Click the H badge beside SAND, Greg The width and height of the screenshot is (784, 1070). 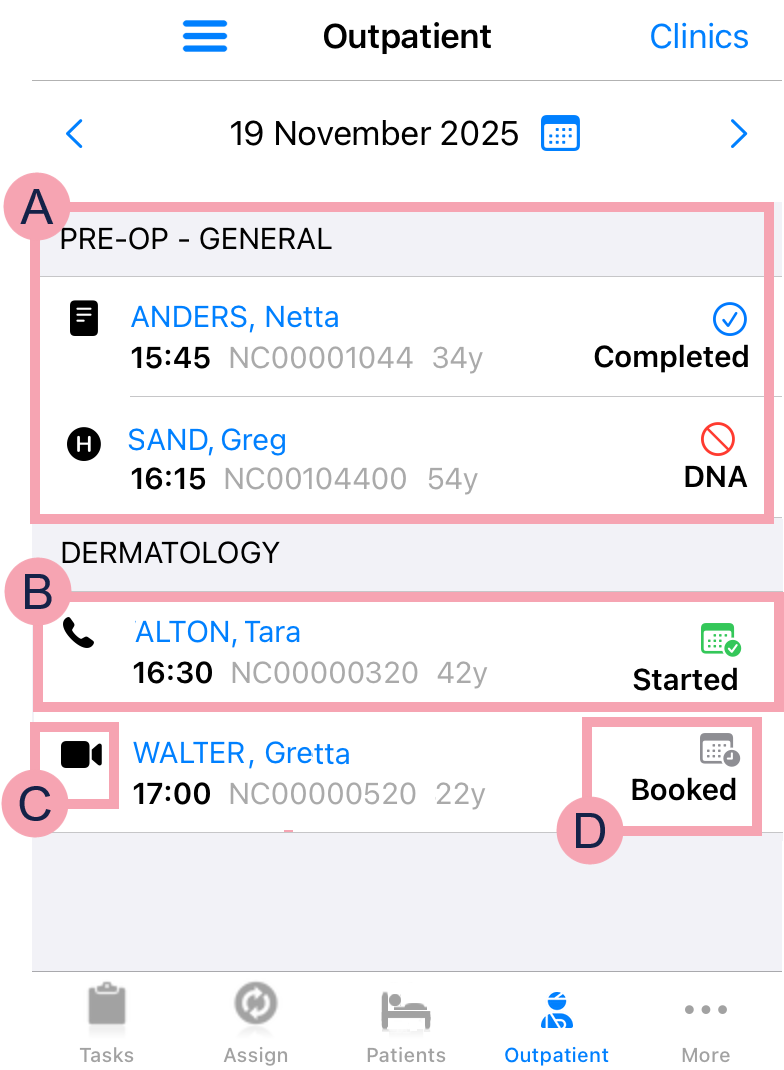tap(84, 444)
